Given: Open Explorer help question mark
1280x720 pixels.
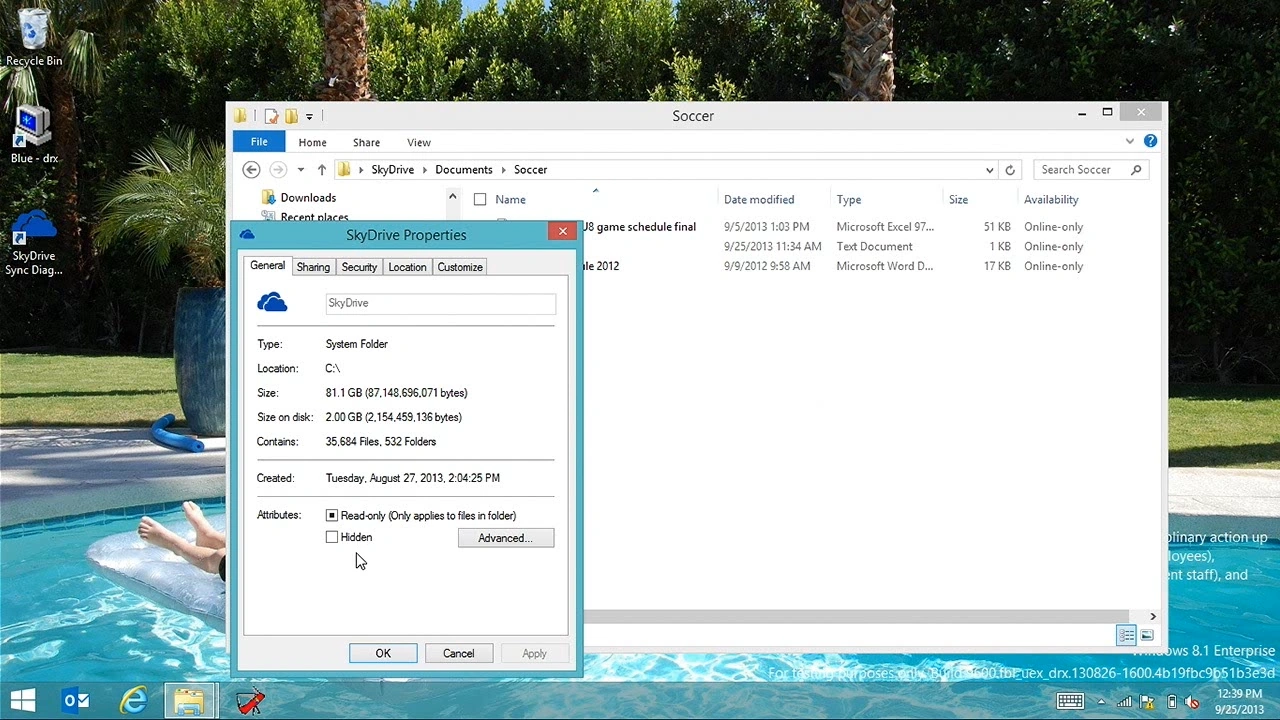Looking at the screenshot, I should pyautogui.click(x=1150, y=142).
